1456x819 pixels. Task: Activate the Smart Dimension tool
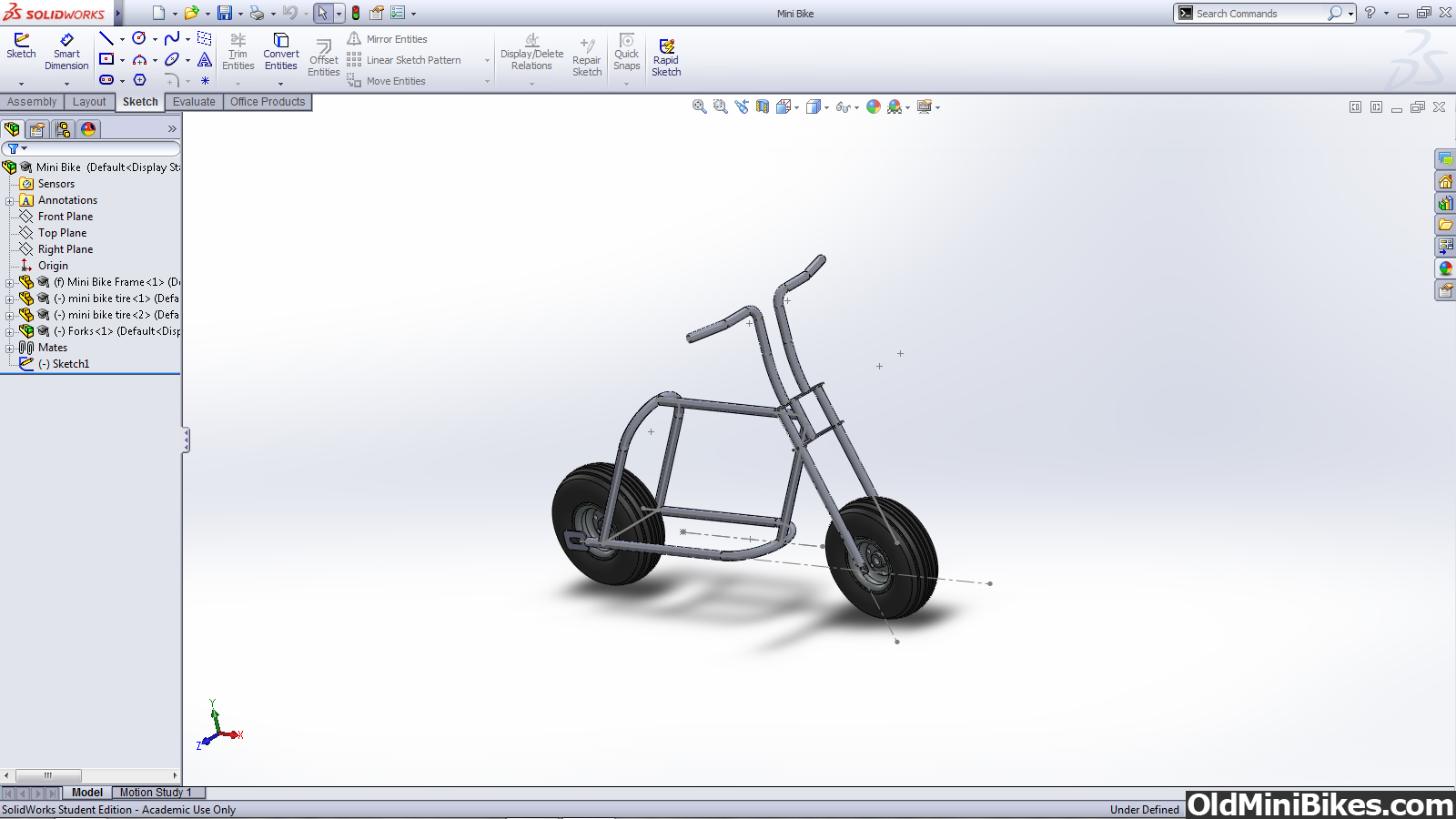(66, 52)
